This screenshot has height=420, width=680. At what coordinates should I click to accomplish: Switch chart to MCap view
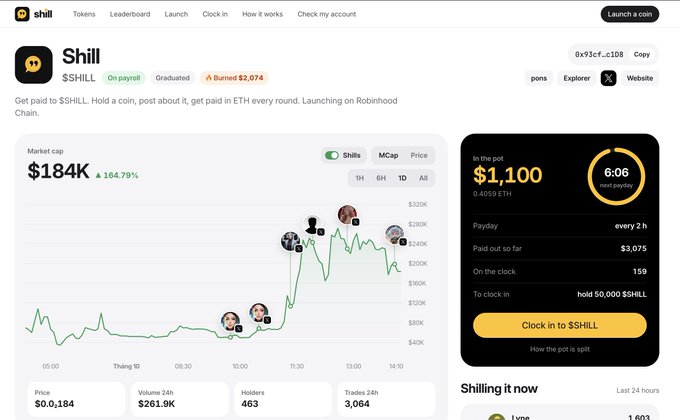click(388, 155)
